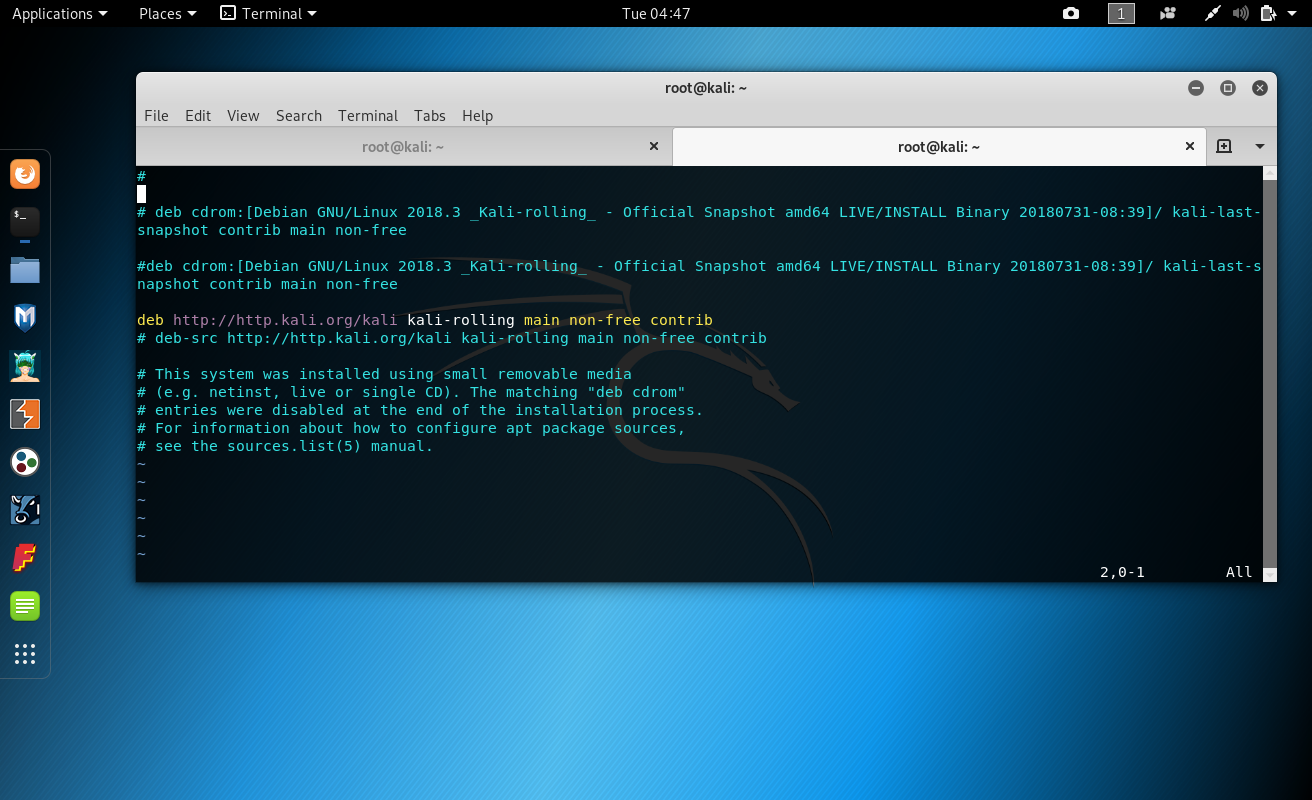Screen dimensions: 1312x800
Task: Open the Edit menu
Action: (x=198, y=115)
